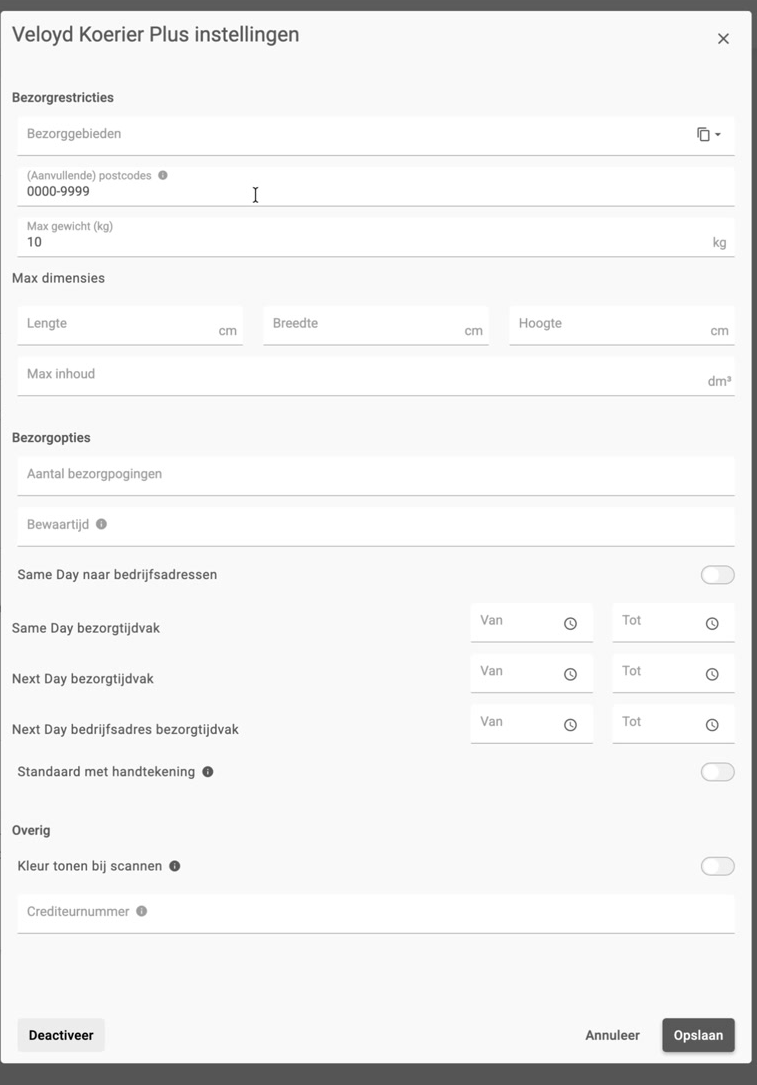
Task: Click Van field of Next Day bedrijfsadres bezorgtijdvak
Action: click(x=531, y=723)
